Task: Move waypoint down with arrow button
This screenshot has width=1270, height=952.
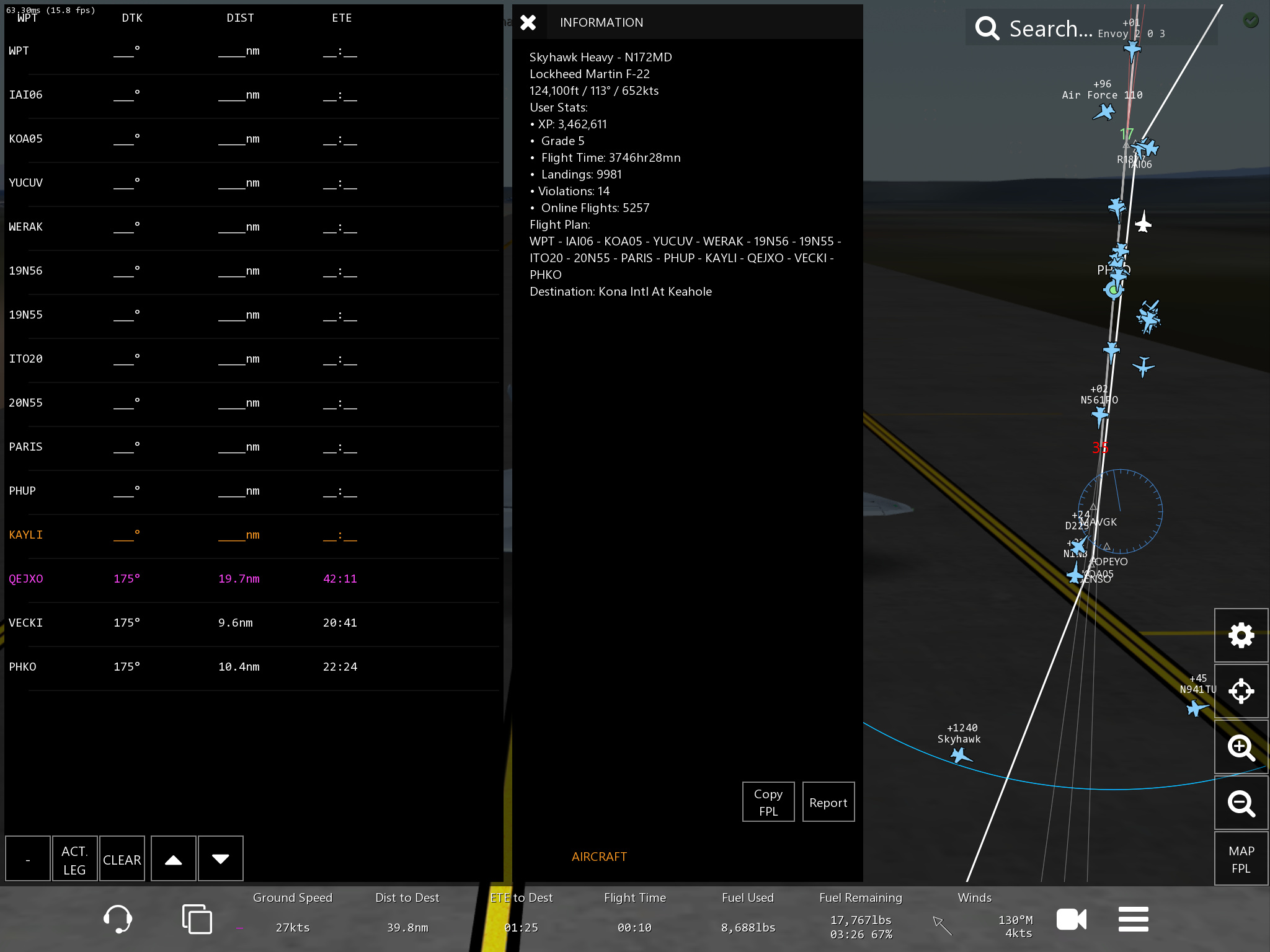Action: 221,859
